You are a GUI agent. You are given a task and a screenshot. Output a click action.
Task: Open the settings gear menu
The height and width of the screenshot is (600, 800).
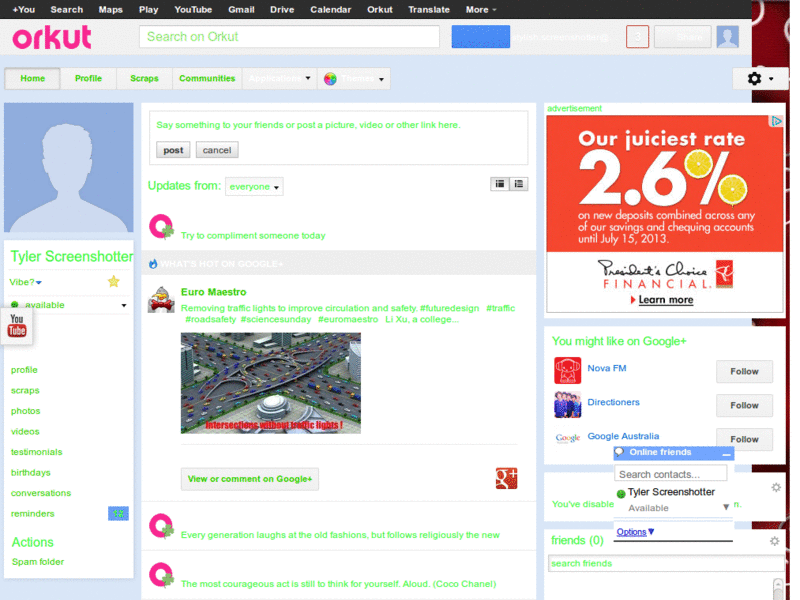(x=760, y=79)
